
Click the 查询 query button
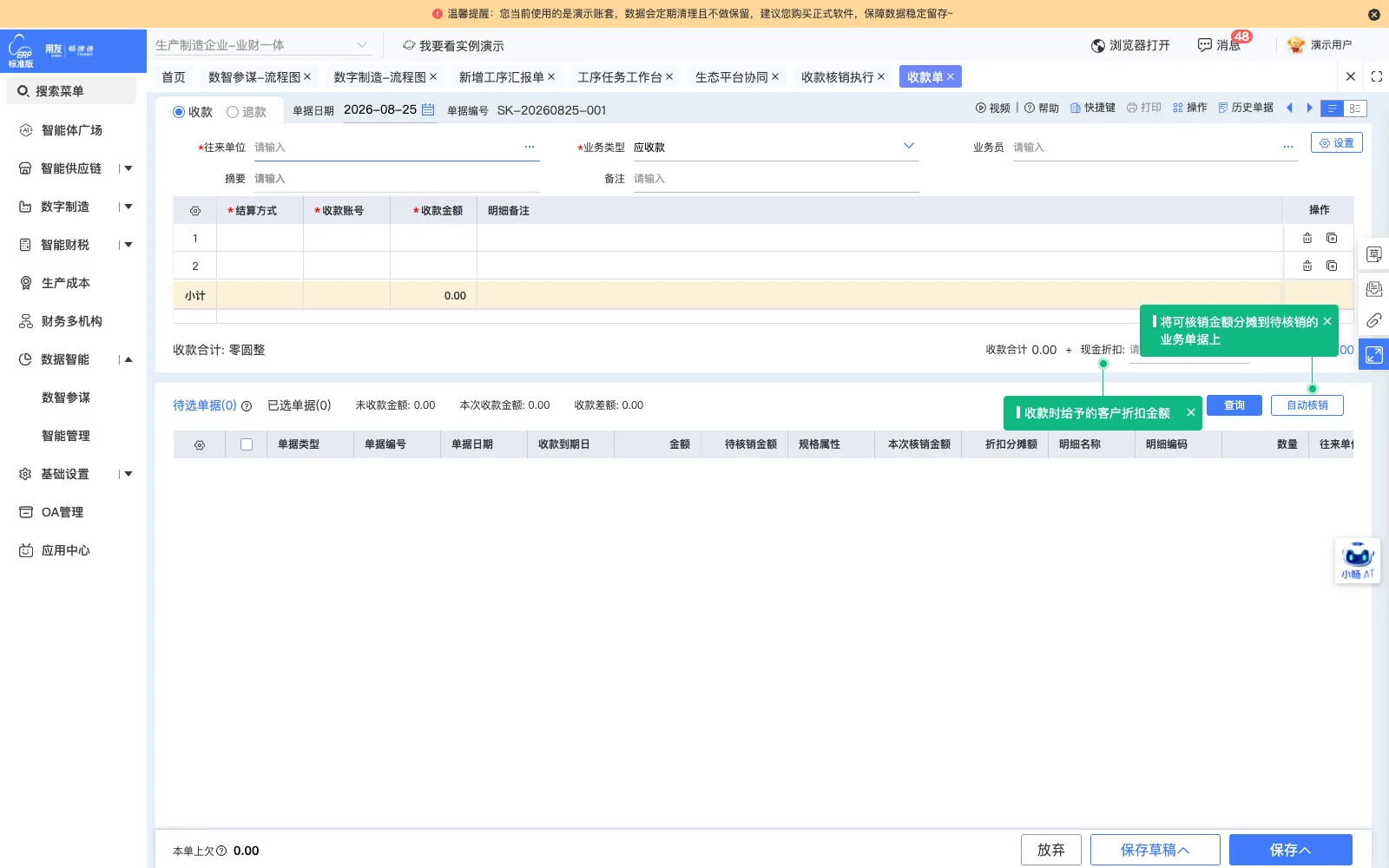1234,405
